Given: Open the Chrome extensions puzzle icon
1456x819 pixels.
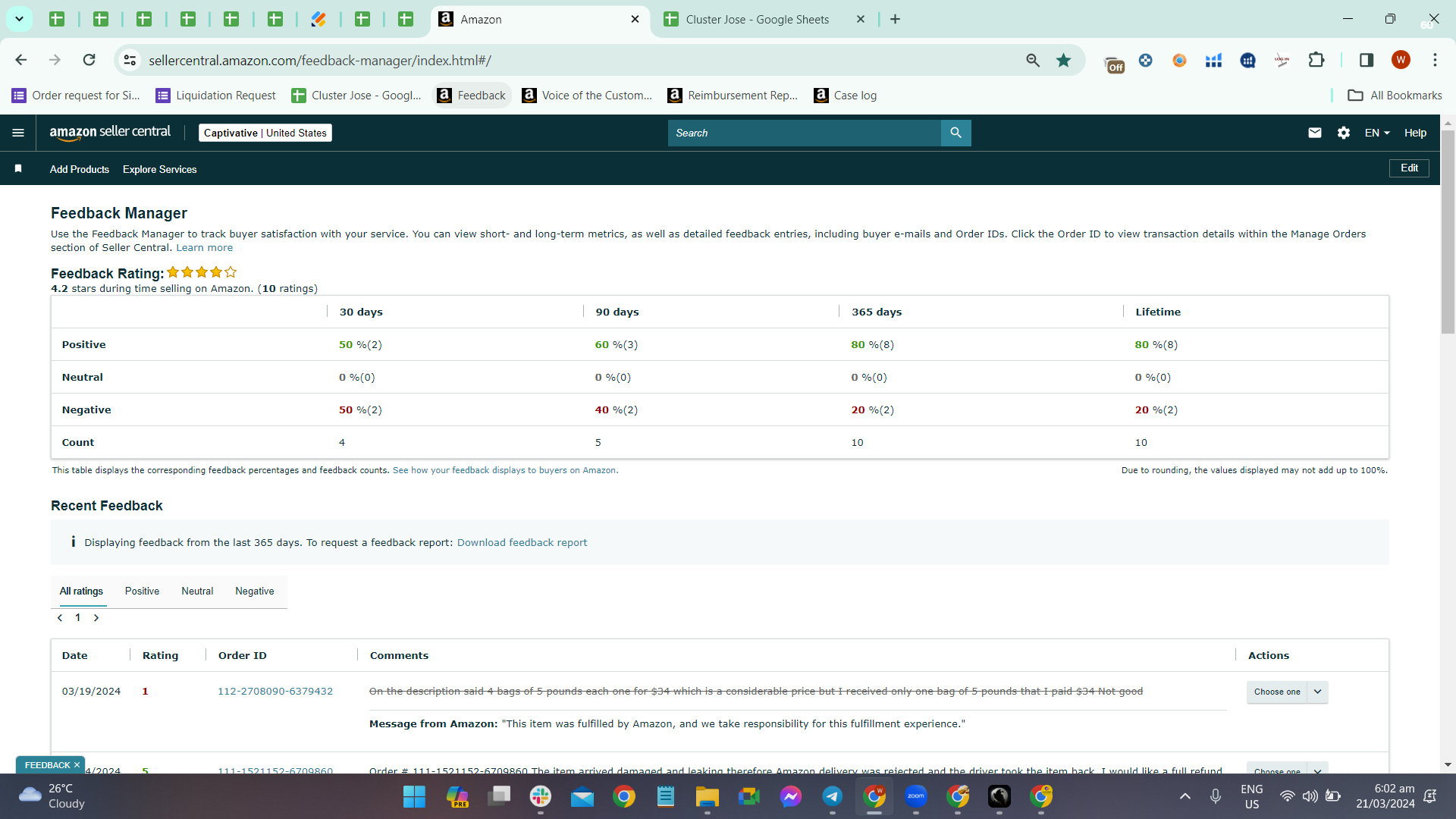Looking at the screenshot, I should (1316, 60).
